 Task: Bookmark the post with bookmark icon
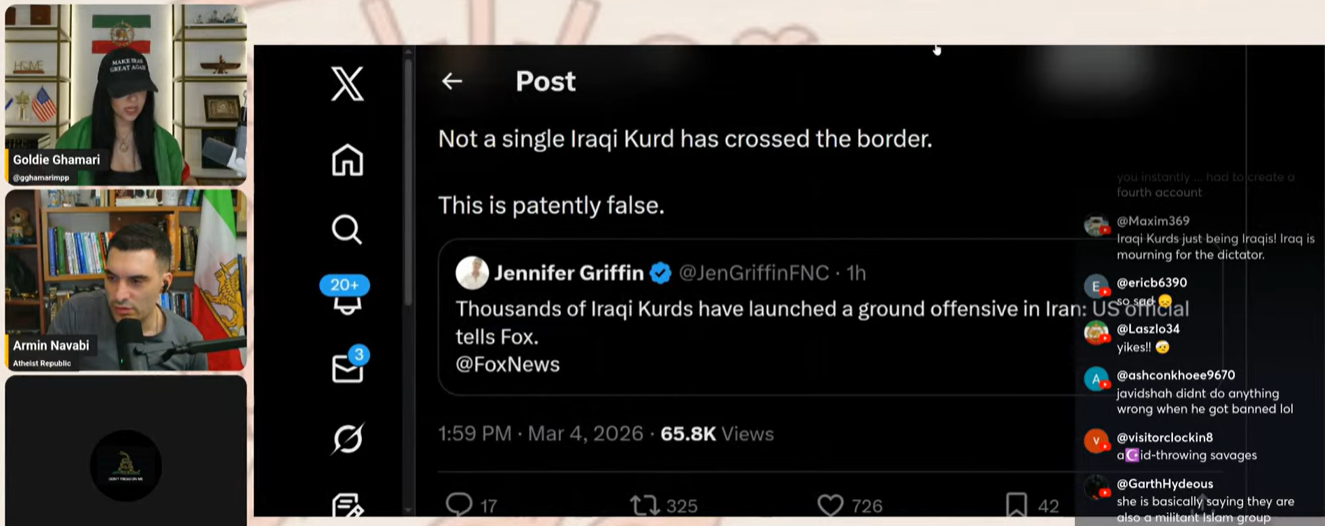[1016, 505]
